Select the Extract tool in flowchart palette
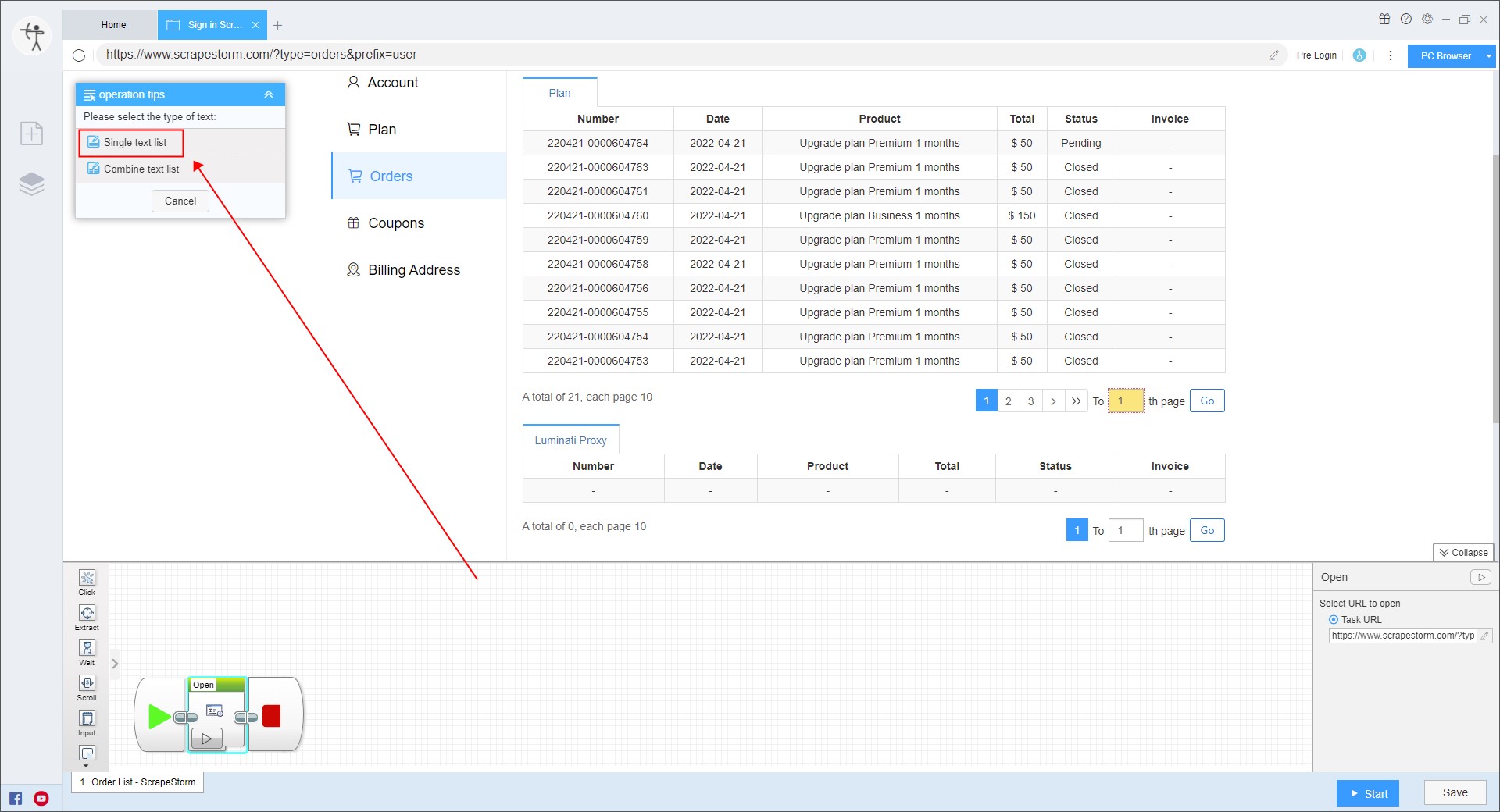Viewport: 1500px width, 812px height. click(87, 618)
